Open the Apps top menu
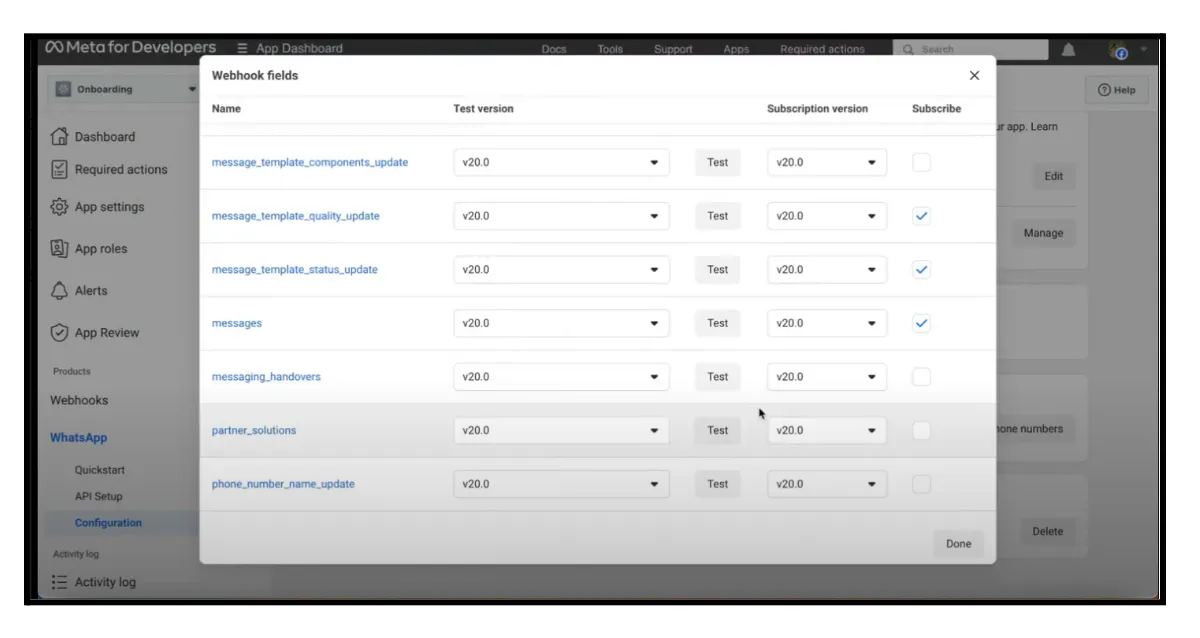Image resolution: width=1200 pixels, height=638 pixels. (736, 49)
